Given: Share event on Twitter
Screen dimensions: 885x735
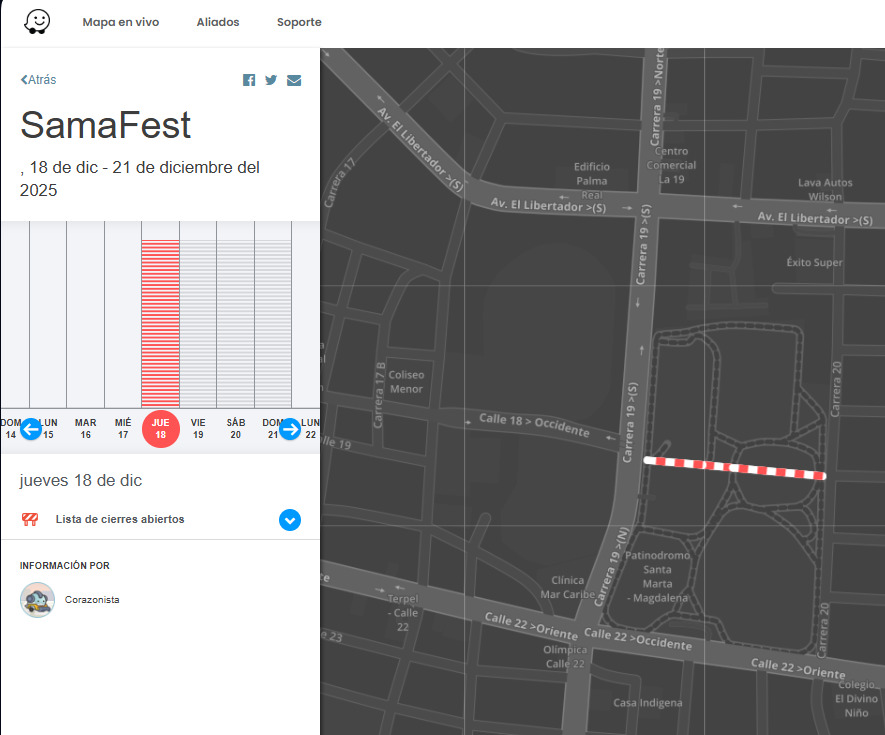Looking at the screenshot, I should 271,80.
